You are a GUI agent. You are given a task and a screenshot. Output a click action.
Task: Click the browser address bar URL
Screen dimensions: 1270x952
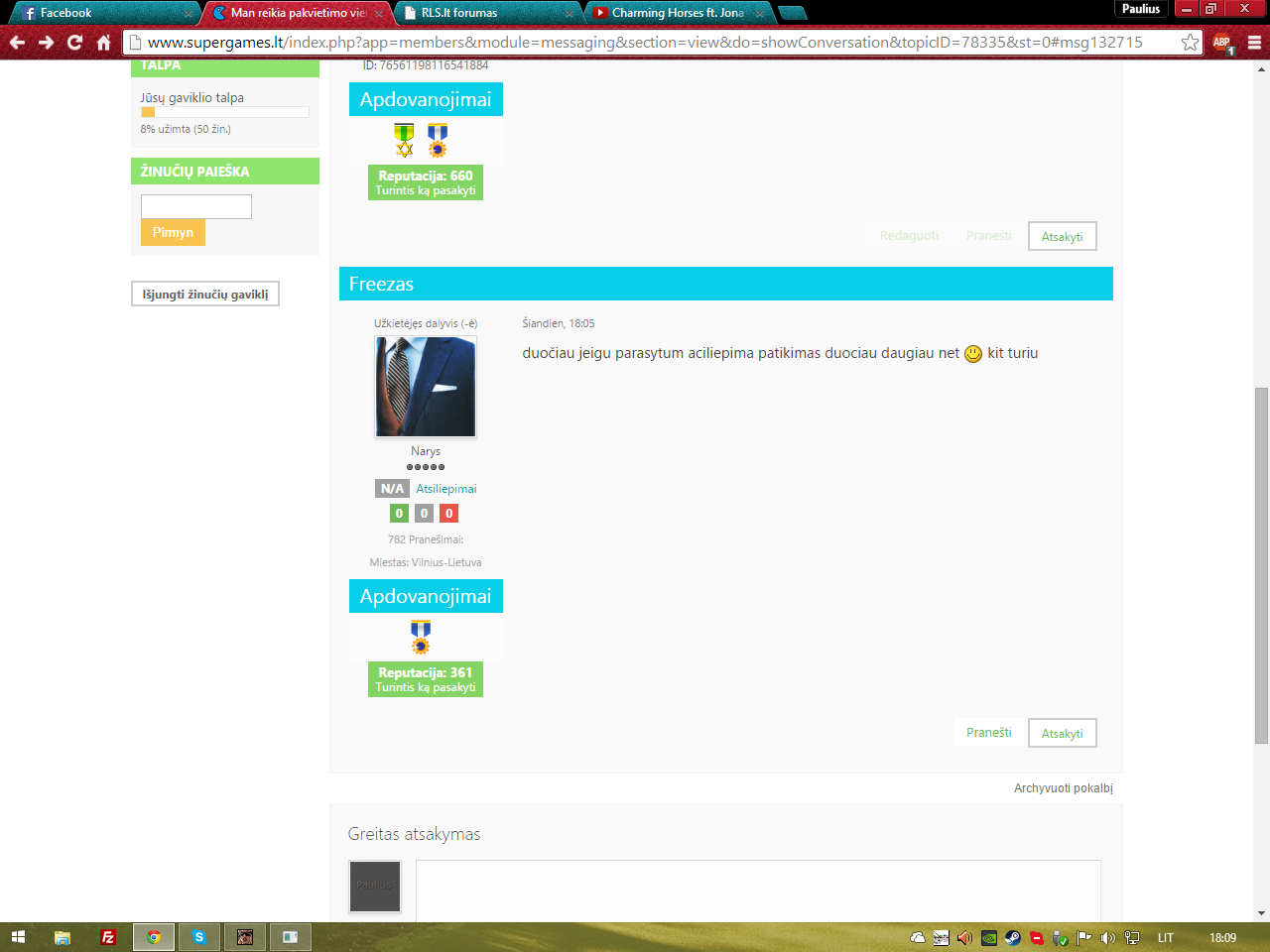coord(645,43)
